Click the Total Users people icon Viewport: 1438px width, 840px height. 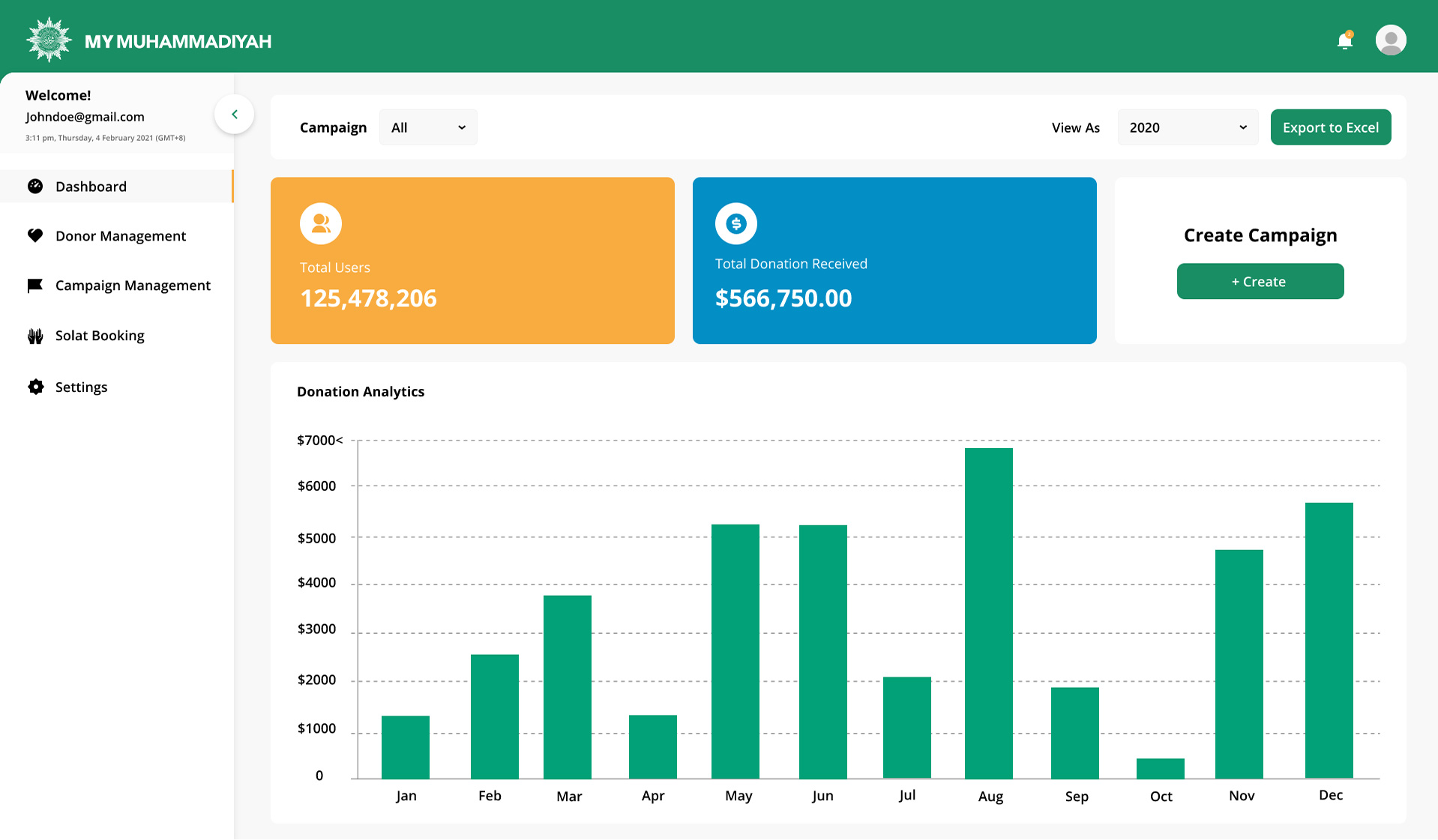(321, 223)
